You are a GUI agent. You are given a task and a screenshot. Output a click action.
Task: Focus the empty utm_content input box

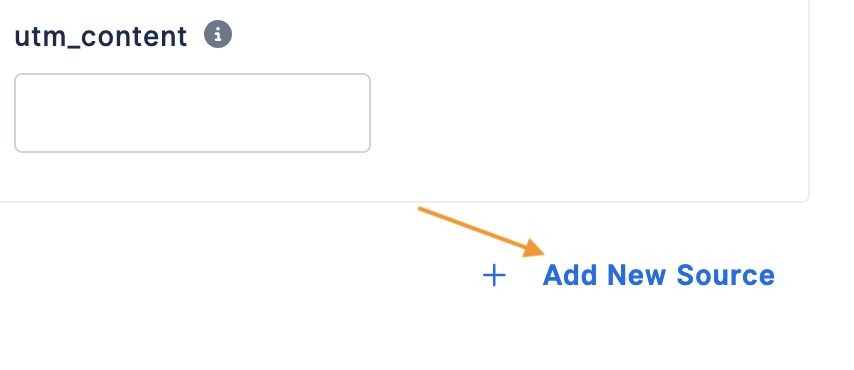coord(192,113)
